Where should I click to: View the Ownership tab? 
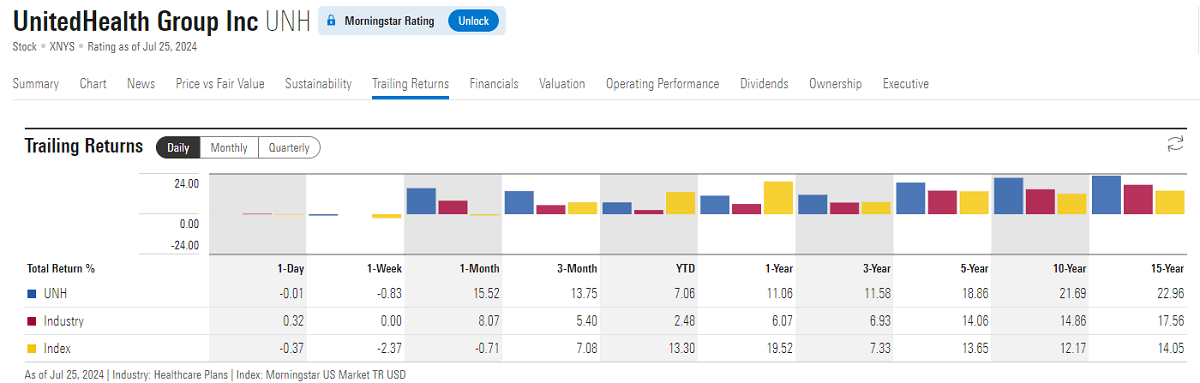(835, 84)
